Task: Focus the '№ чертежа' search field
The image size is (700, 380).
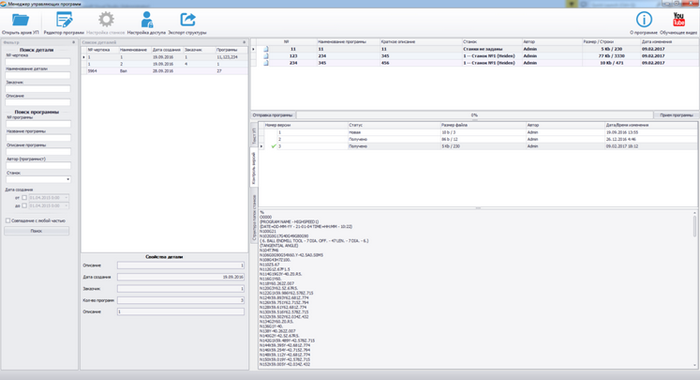Action: (38, 62)
